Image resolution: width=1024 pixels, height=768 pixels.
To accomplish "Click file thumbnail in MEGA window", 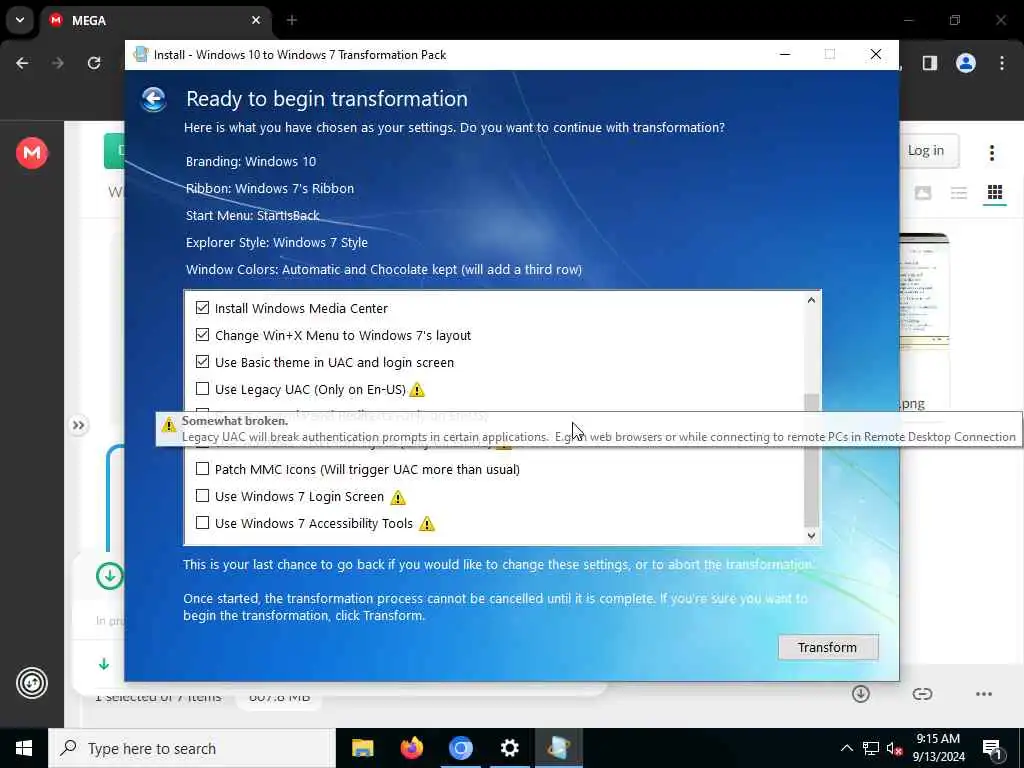I will [924, 294].
